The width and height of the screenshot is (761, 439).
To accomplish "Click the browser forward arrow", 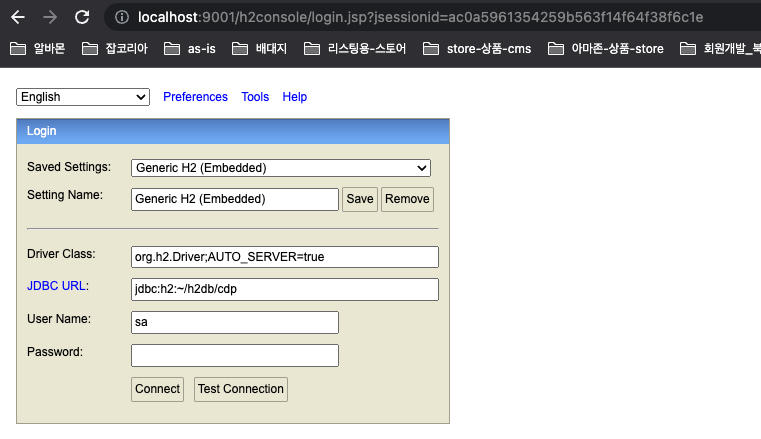I will (50, 17).
